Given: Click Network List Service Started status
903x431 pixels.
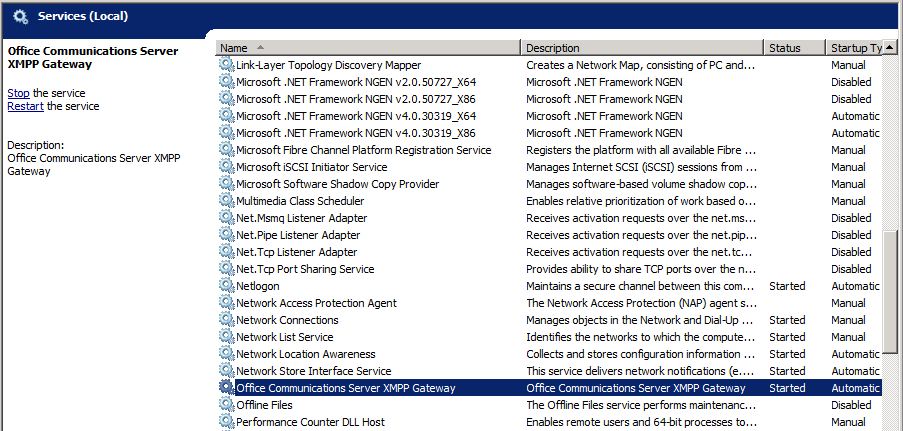Looking at the screenshot, I should tap(787, 337).
